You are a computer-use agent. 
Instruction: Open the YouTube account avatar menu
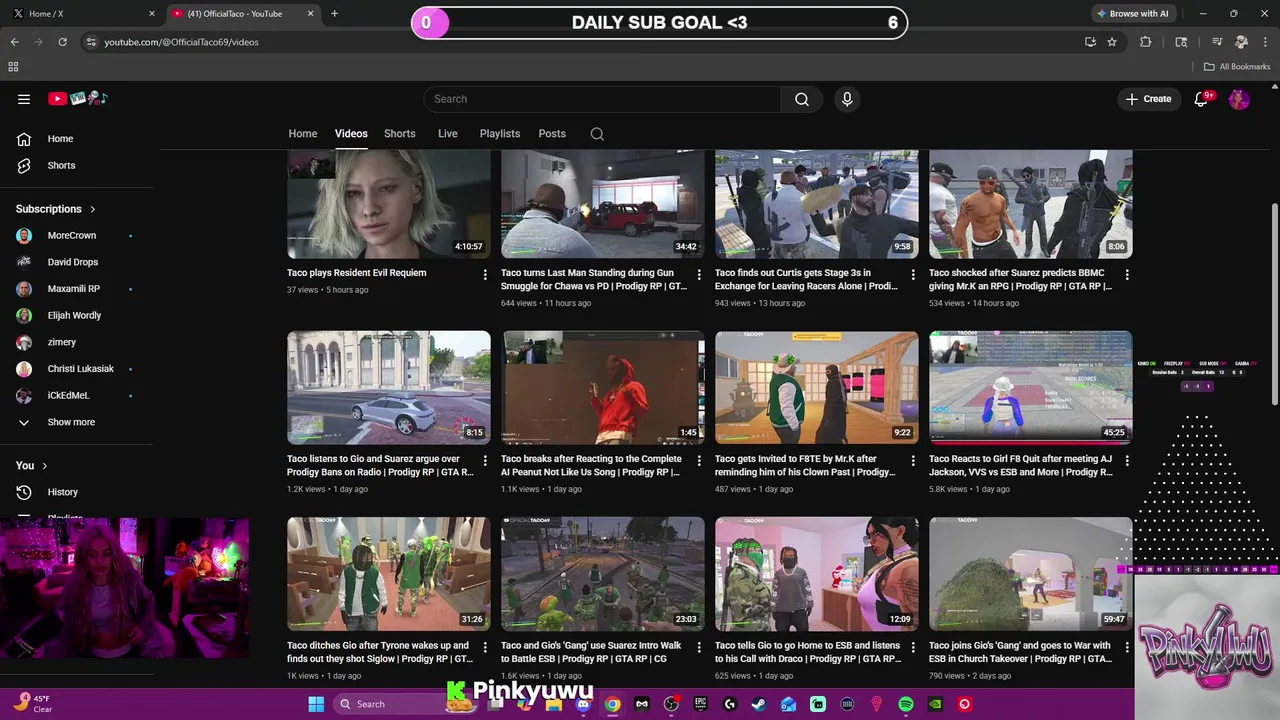[x=1239, y=99]
